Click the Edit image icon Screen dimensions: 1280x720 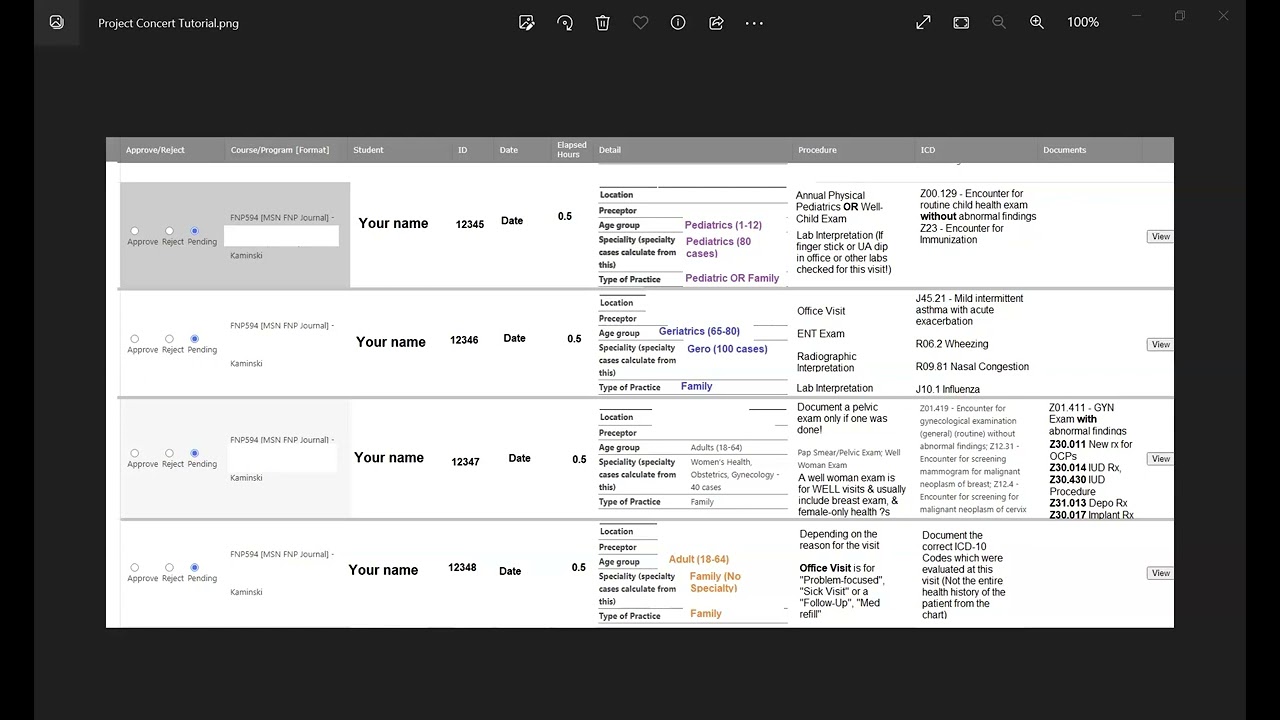click(527, 22)
